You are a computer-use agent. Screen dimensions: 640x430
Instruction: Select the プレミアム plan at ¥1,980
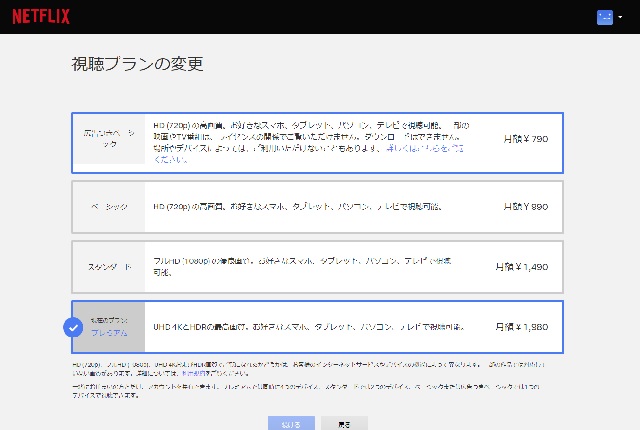pos(318,327)
